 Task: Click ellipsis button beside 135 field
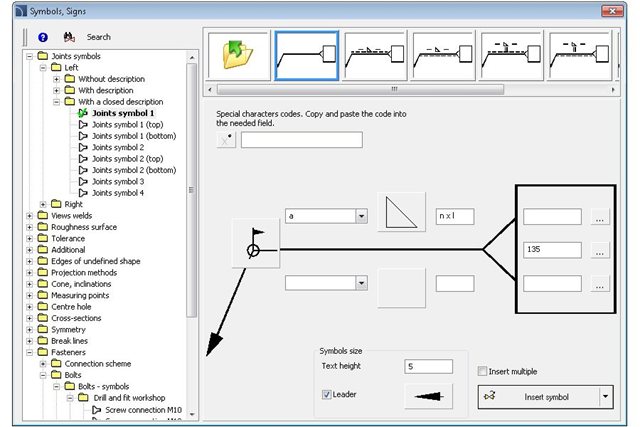(600, 250)
